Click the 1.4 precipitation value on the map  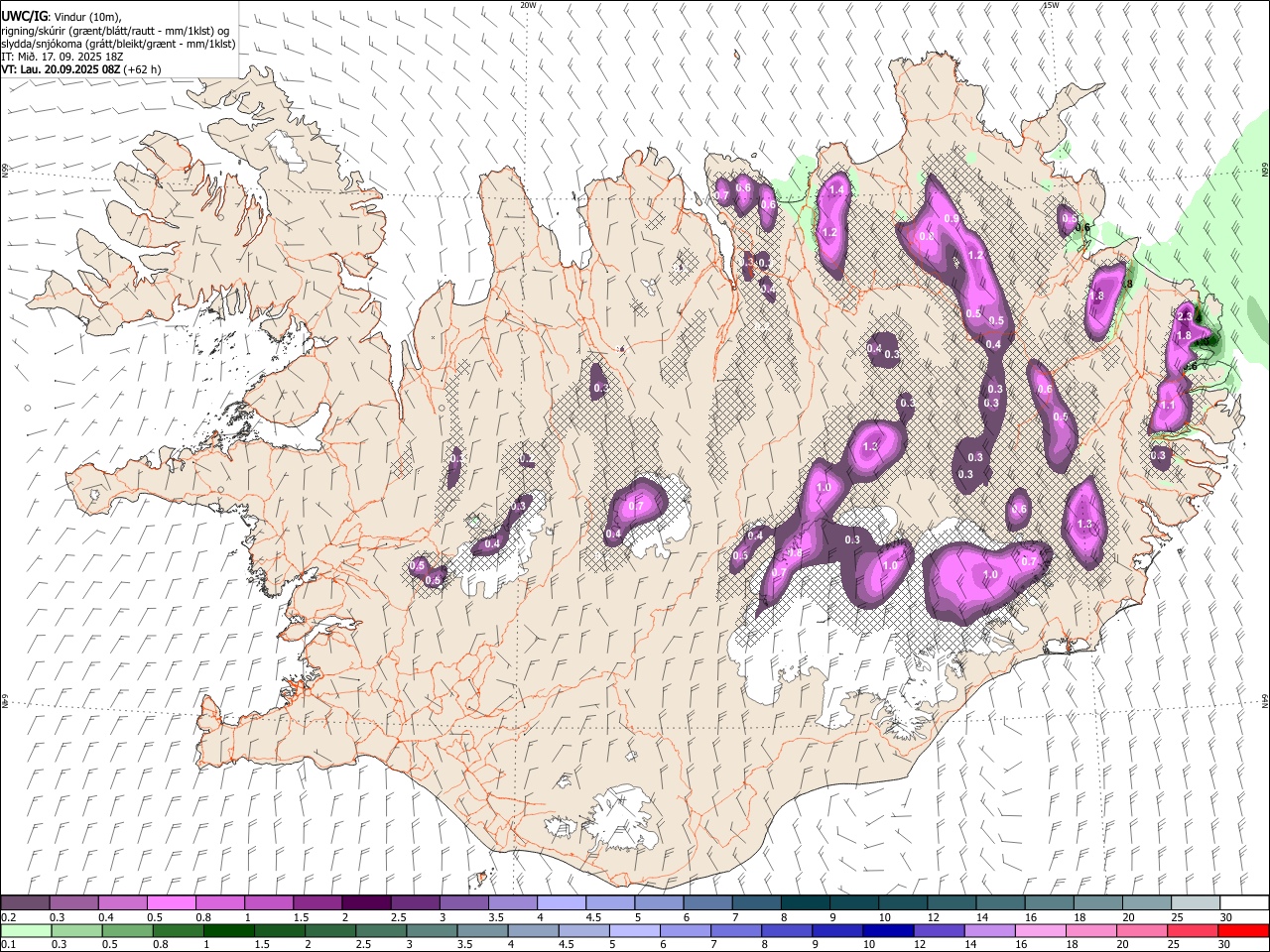click(835, 189)
